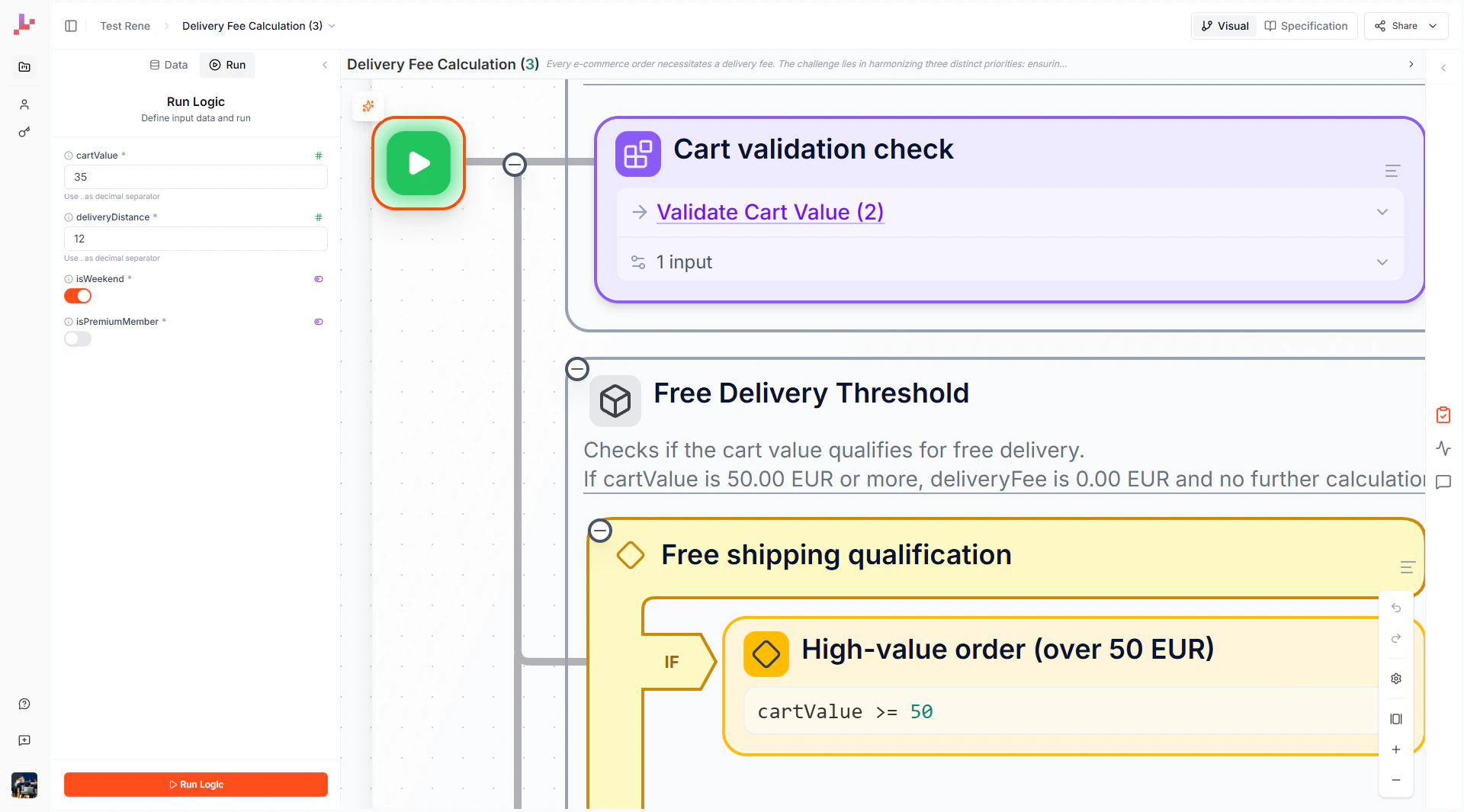
Task: Open the Validate Cart Value (2) link
Action: (770, 212)
